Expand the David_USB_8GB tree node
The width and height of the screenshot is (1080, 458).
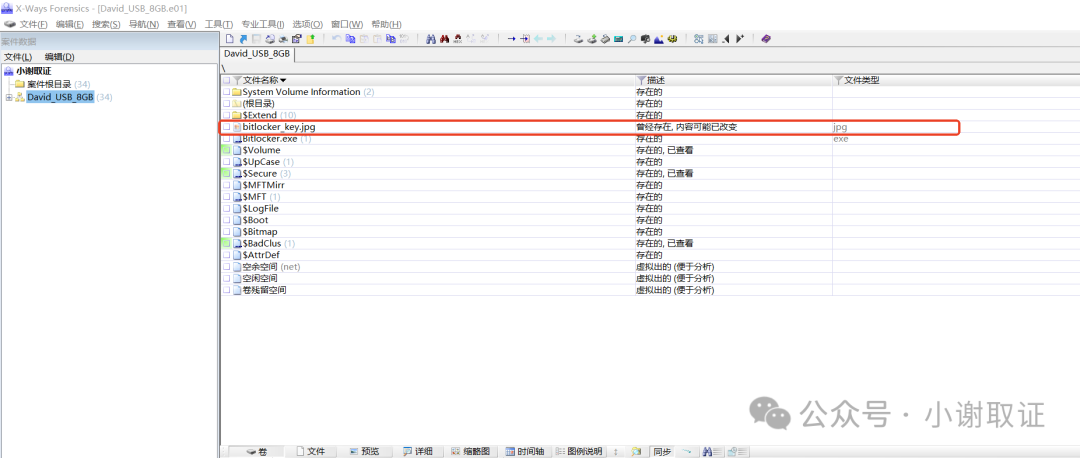tap(9, 97)
